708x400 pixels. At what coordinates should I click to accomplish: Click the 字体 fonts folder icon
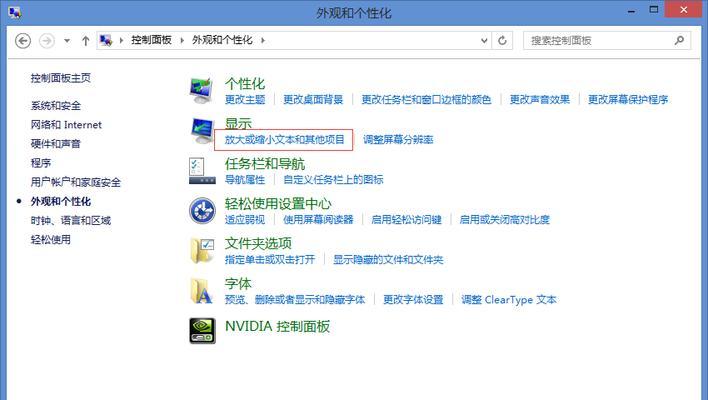pyautogui.click(x=201, y=290)
